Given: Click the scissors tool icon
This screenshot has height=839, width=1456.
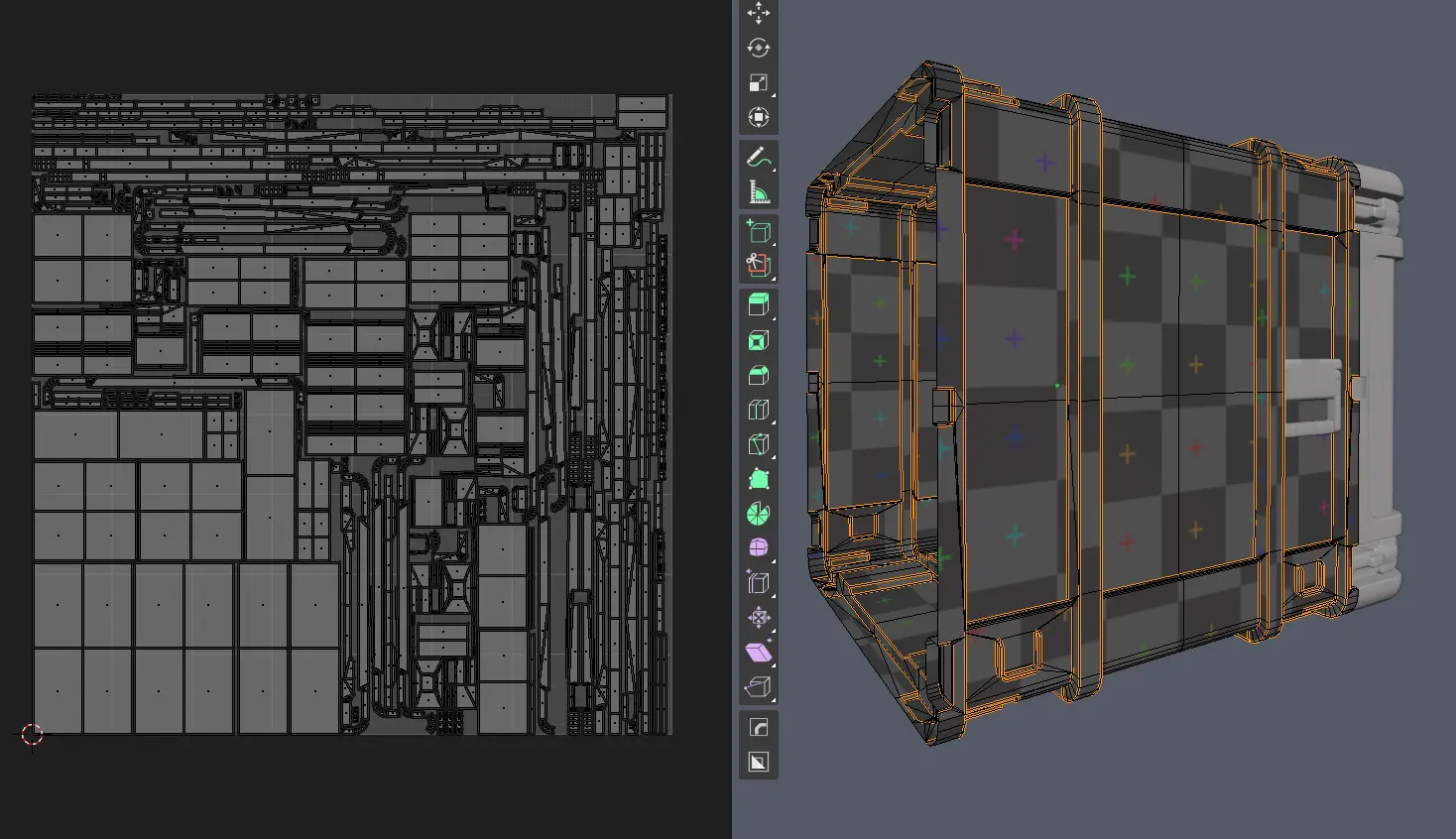Looking at the screenshot, I should coord(758,266).
